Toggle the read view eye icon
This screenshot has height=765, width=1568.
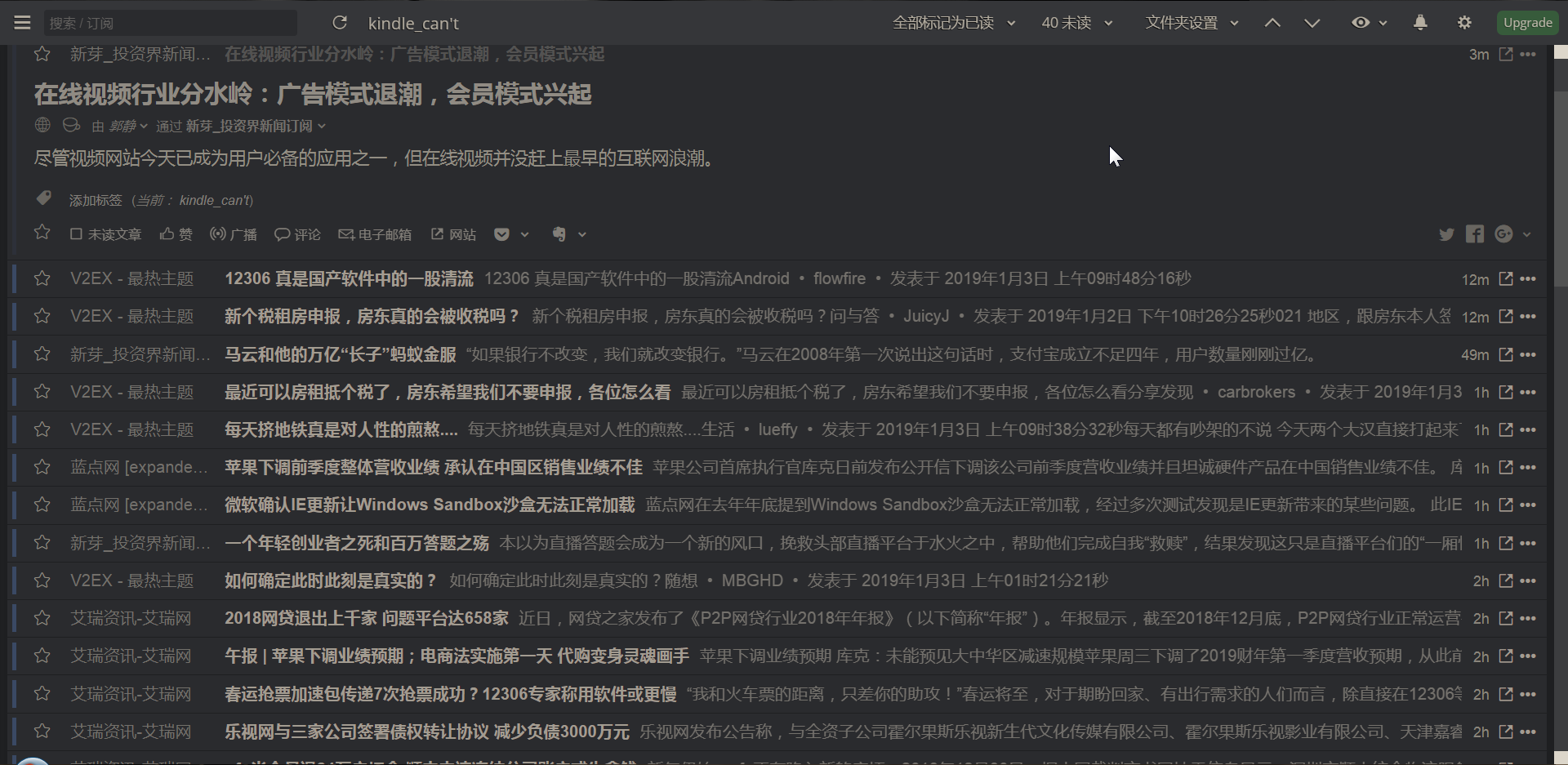1362,22
